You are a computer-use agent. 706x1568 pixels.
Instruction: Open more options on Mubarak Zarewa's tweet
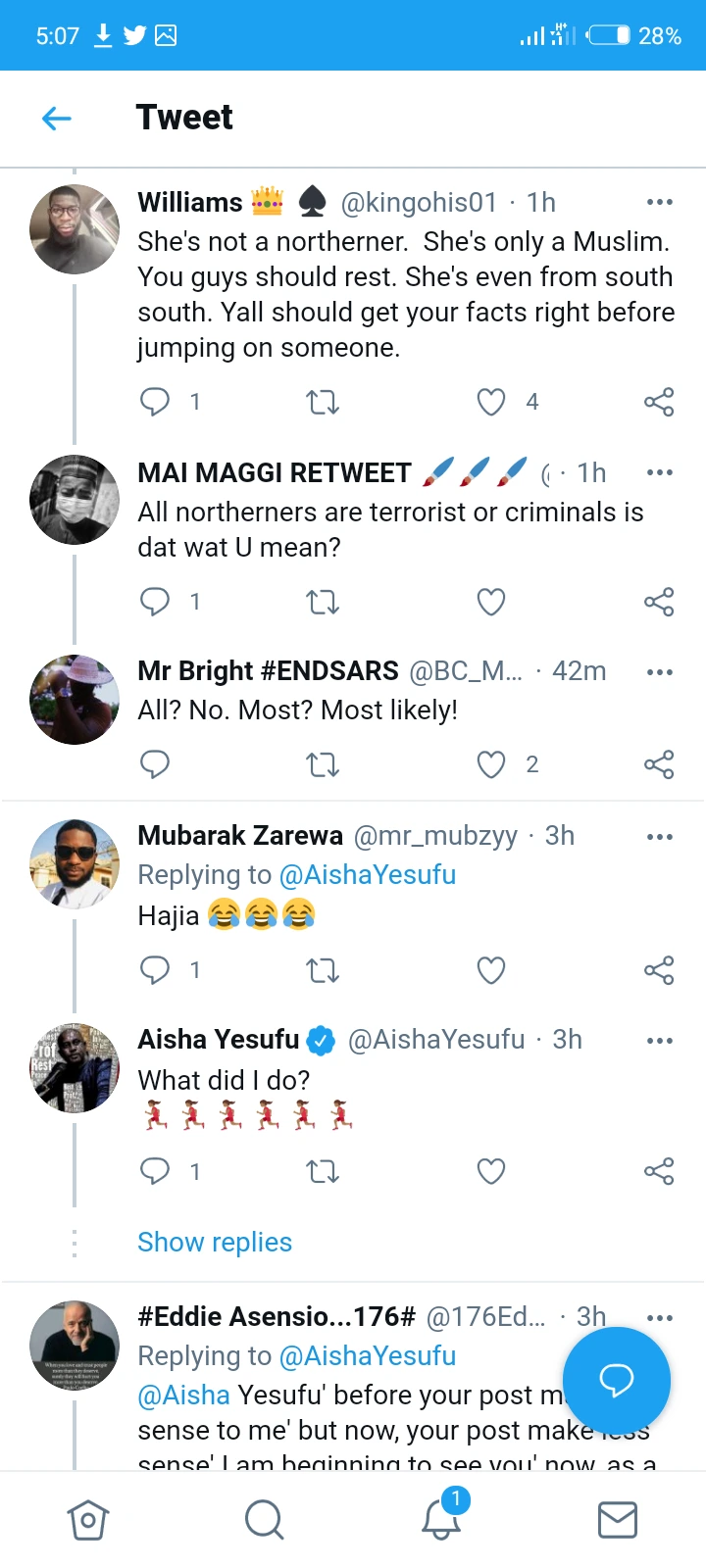point(660,836)
